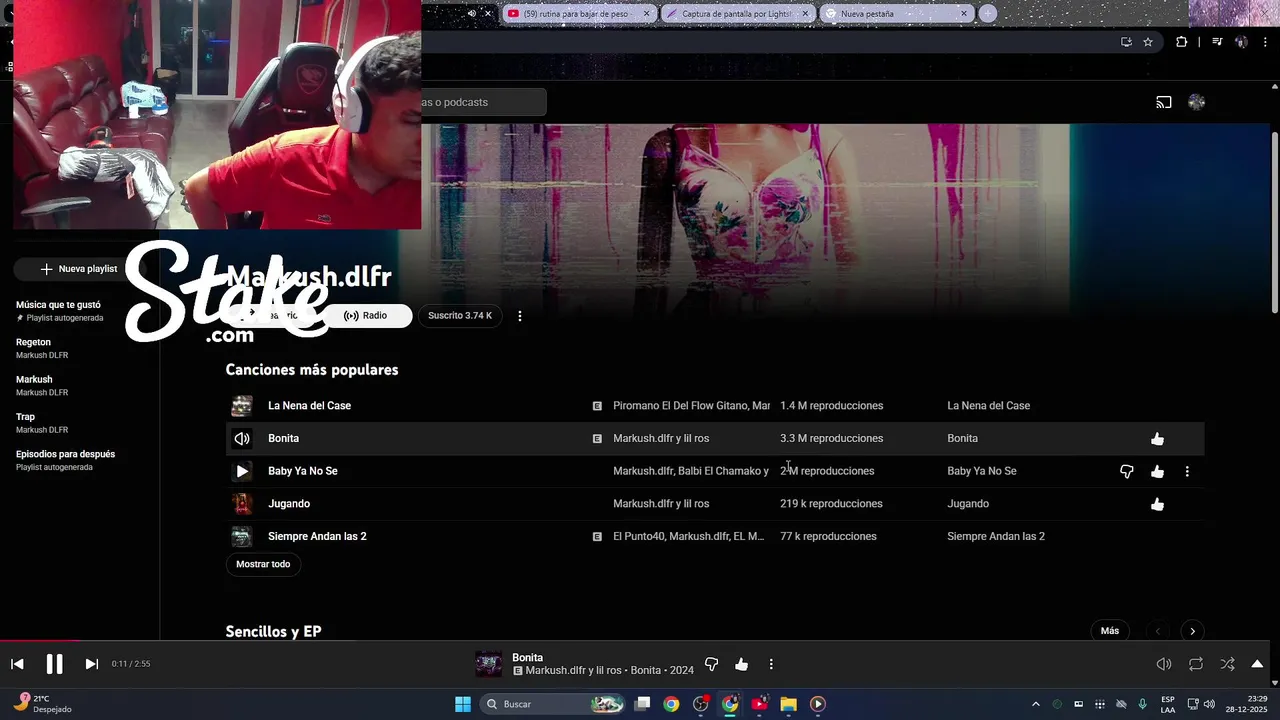Expand the now playing panel arrow
1280x720 pixels.
click(1257, 664)
